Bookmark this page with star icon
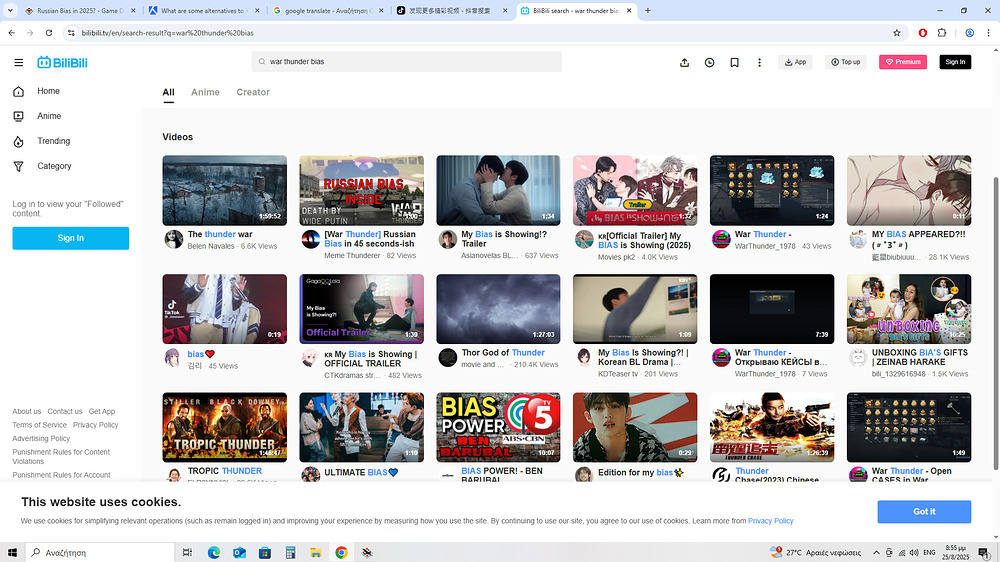Viewport: 1000px width, 562px height. 897,33
